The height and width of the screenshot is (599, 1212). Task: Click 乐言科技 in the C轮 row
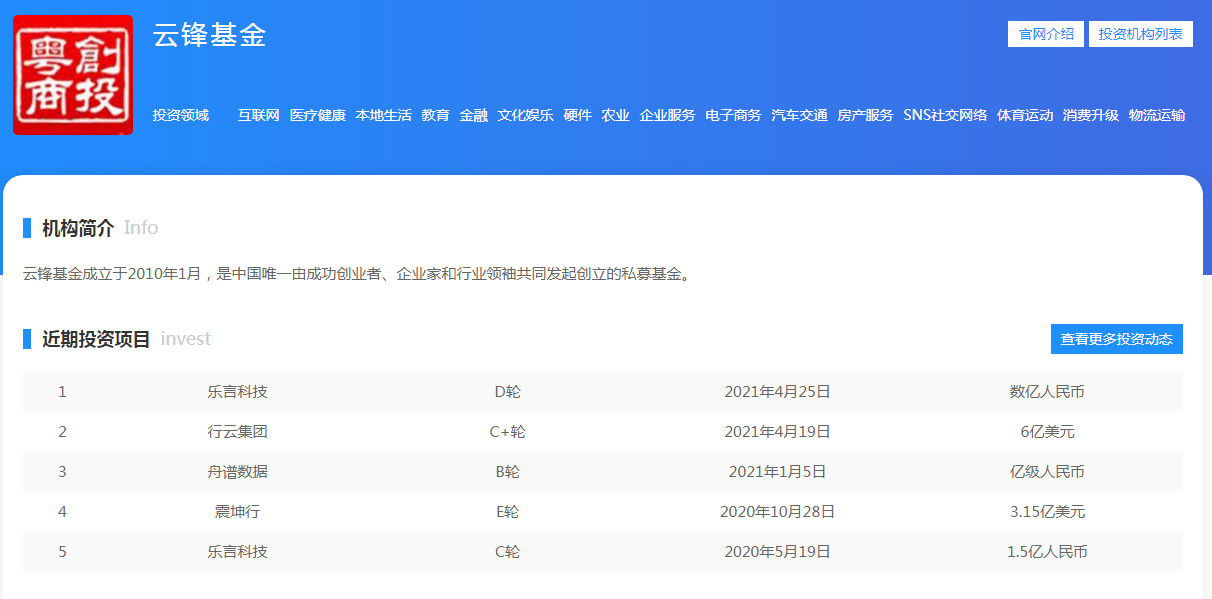pyautogui.click(x=238, y=551)
